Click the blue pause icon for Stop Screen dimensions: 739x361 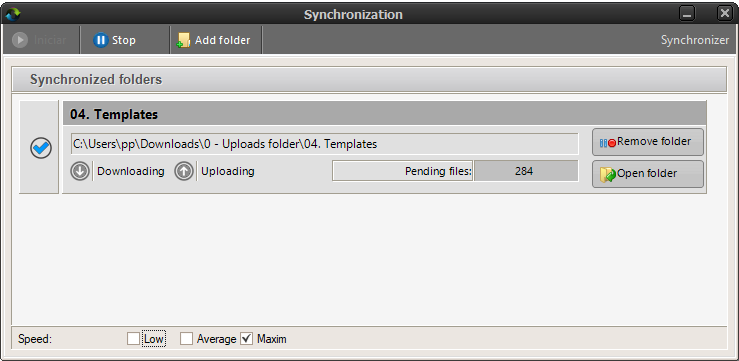click(100, 40)
